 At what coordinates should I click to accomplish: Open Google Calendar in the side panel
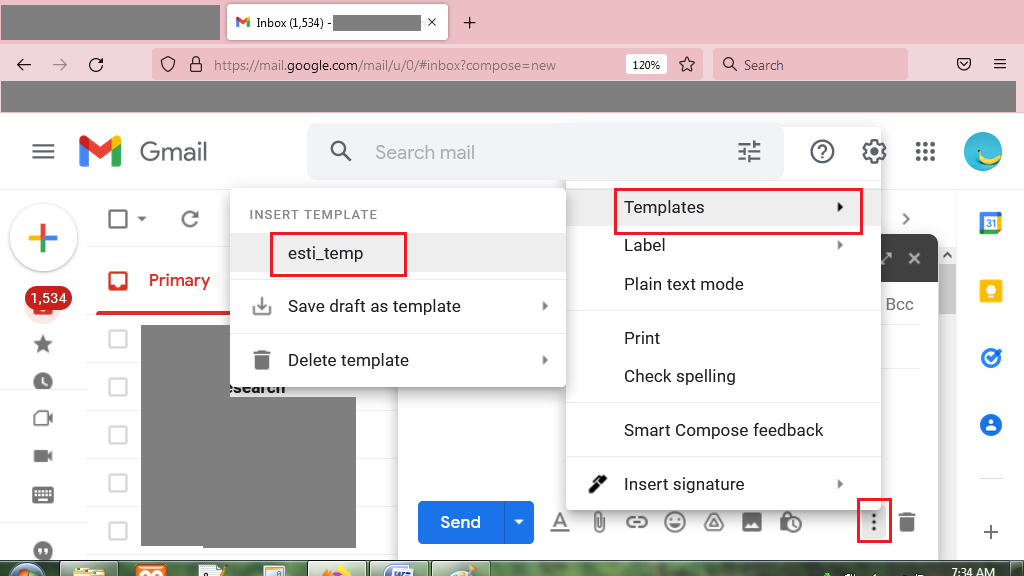[990, 224]
